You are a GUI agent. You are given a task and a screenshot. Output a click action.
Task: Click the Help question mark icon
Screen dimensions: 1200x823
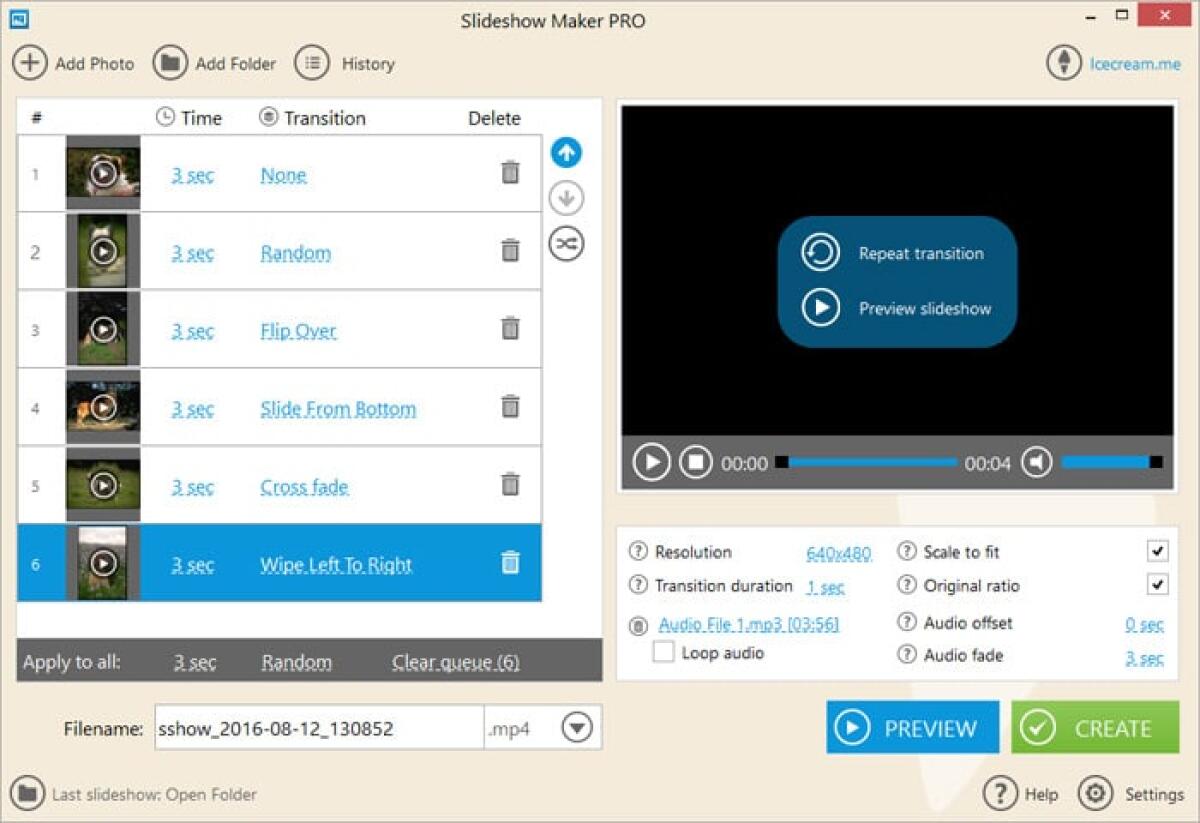(x=1000, y=793)
